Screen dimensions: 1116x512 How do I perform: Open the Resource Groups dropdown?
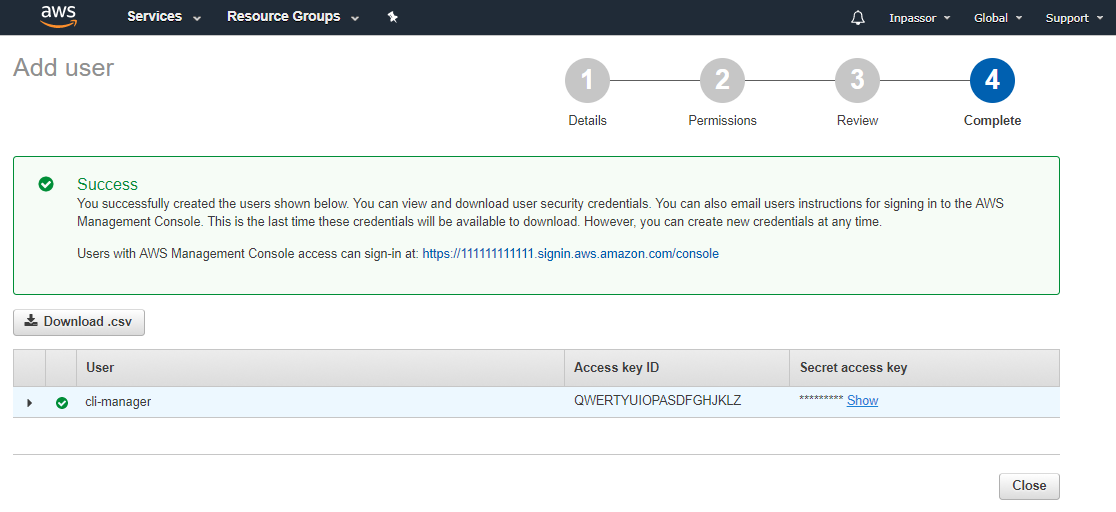pyautogui.click(x=293, y=17)
